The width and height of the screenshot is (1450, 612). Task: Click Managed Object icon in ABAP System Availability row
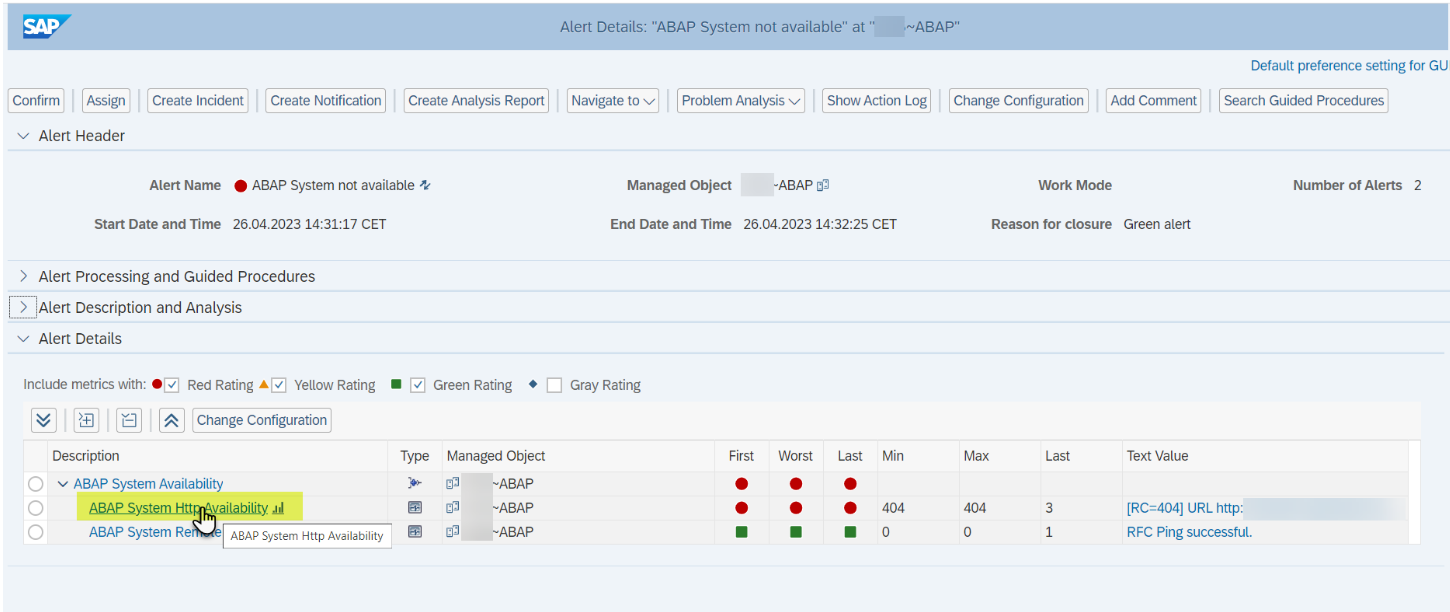pyautogui.click(x=453, y=484)
